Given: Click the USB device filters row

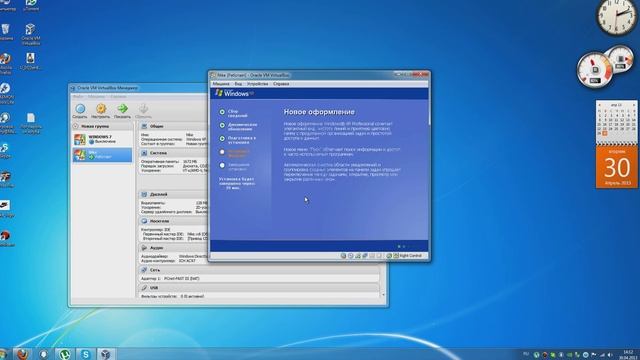Looking at the screenshot, I should coord(259,296).
